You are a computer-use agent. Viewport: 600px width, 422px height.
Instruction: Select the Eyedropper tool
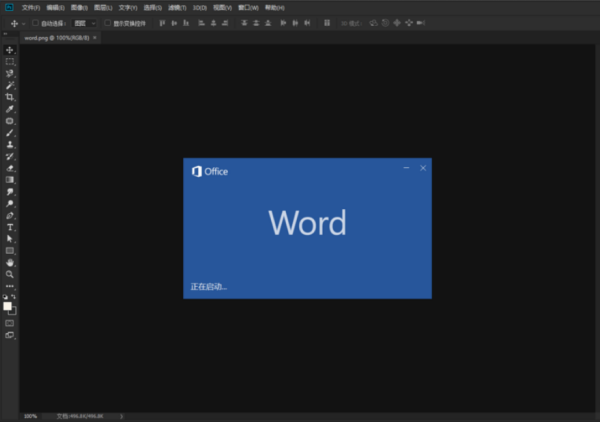click(x=10, y=109)
